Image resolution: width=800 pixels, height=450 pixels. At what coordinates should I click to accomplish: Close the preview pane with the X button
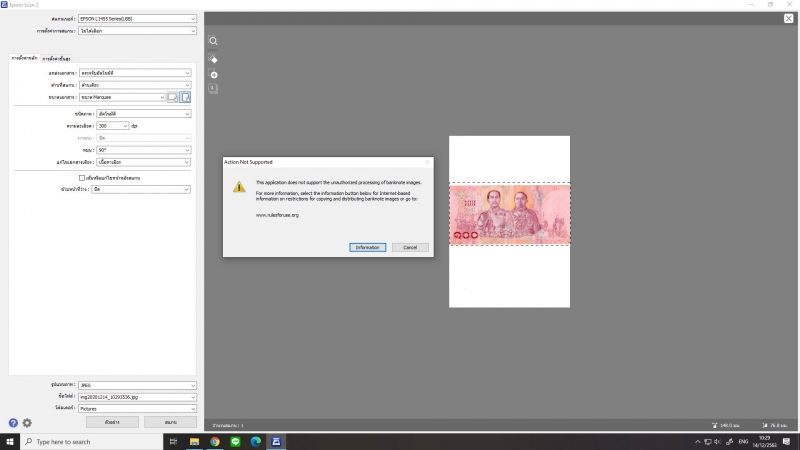click(788, 18)
